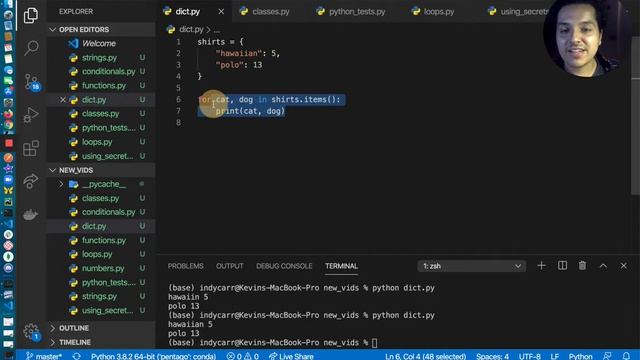Viewport: 640px width, 360px height.
Task: Open the Manage gear menu
Action: click(x=31, y=331)
